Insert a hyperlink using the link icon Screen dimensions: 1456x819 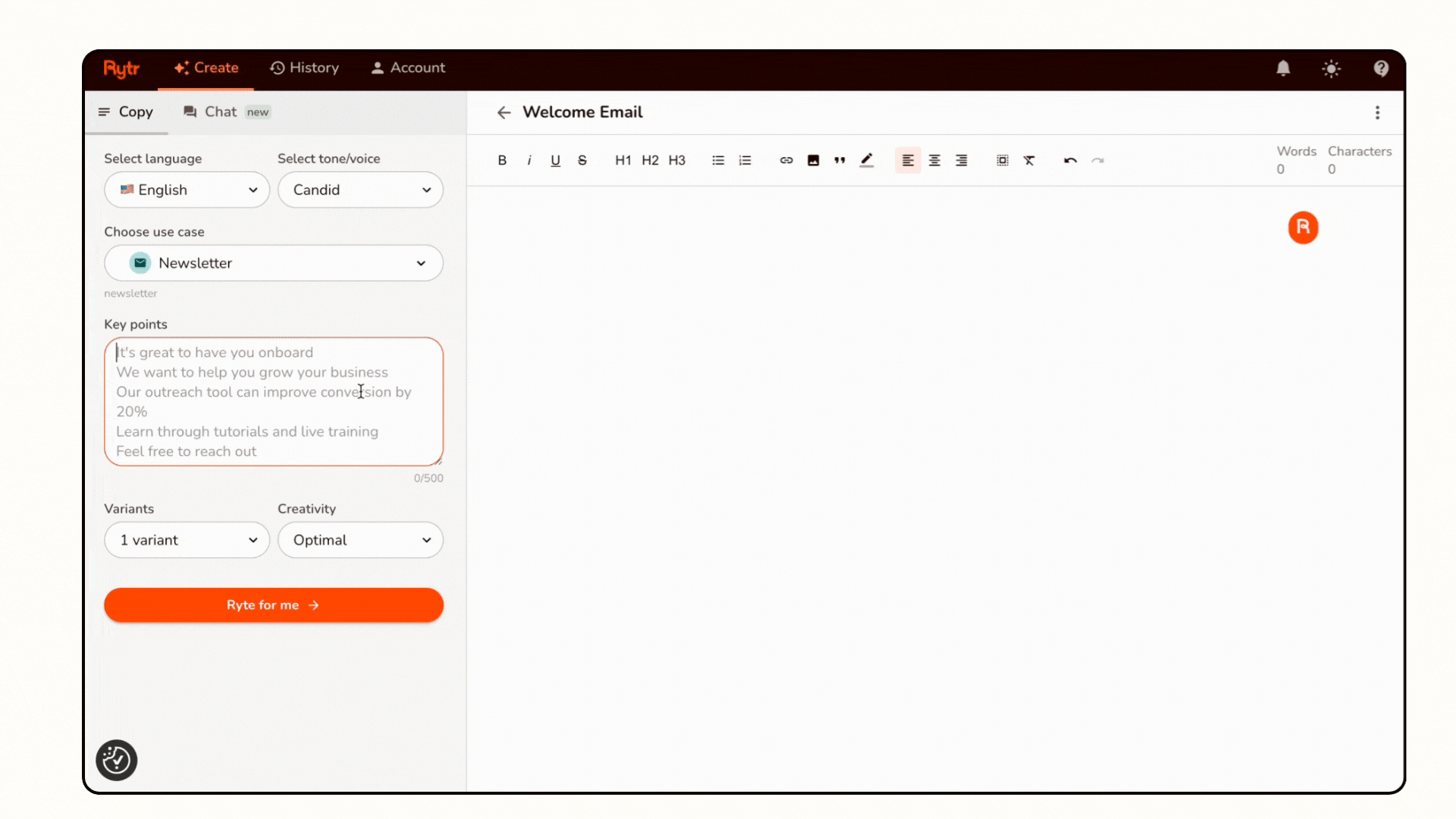(x=786, y=160)
